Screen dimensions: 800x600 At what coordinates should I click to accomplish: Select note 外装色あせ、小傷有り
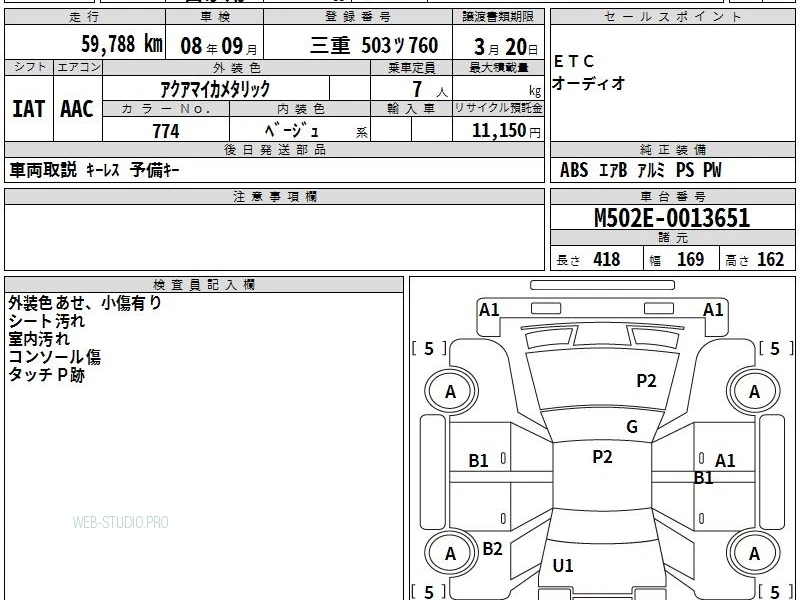click(85, 303)
